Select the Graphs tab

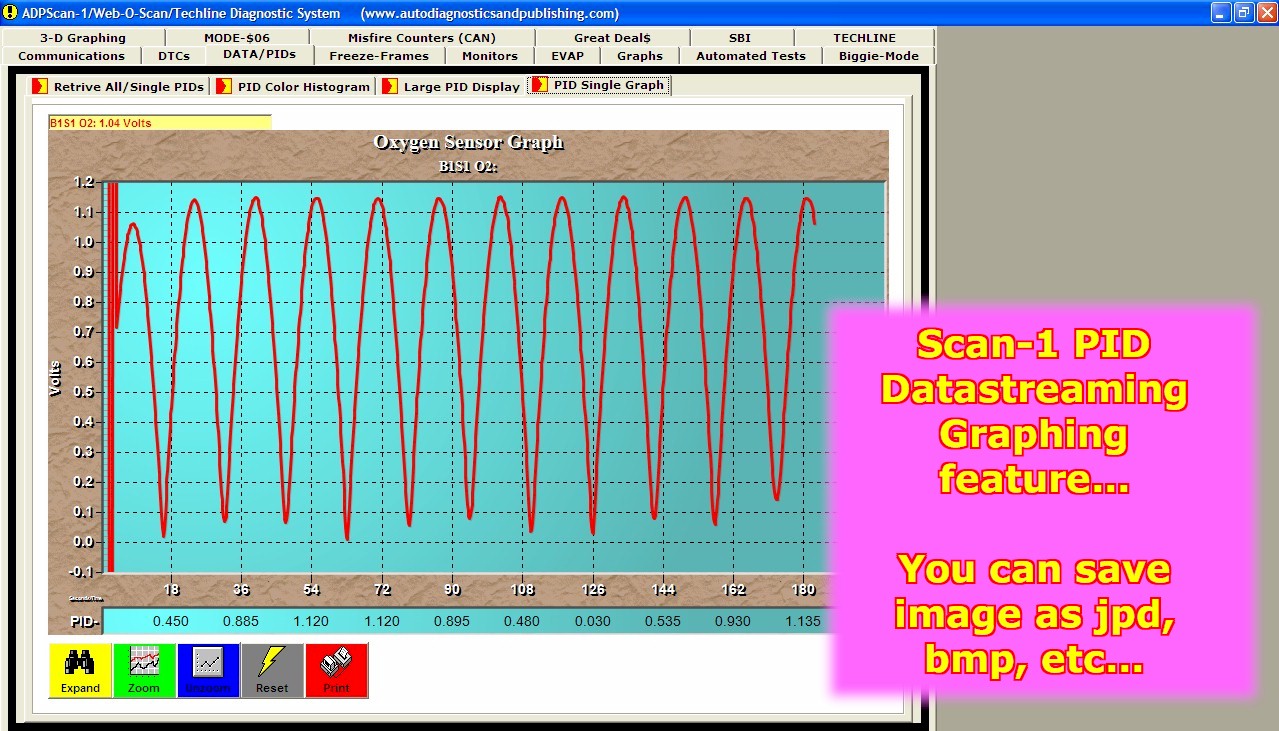point(640,56)
